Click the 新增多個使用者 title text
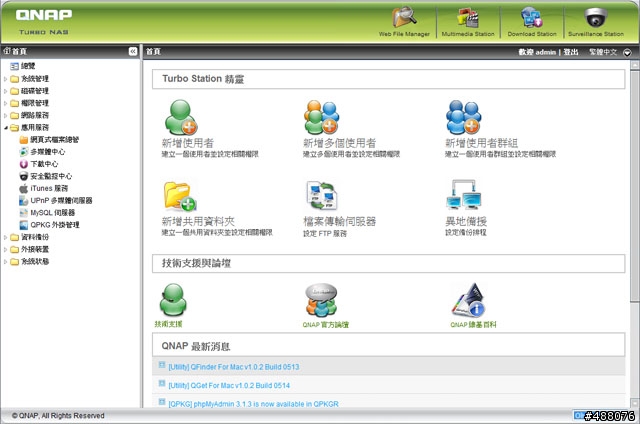640x424 pixels. 339,143
